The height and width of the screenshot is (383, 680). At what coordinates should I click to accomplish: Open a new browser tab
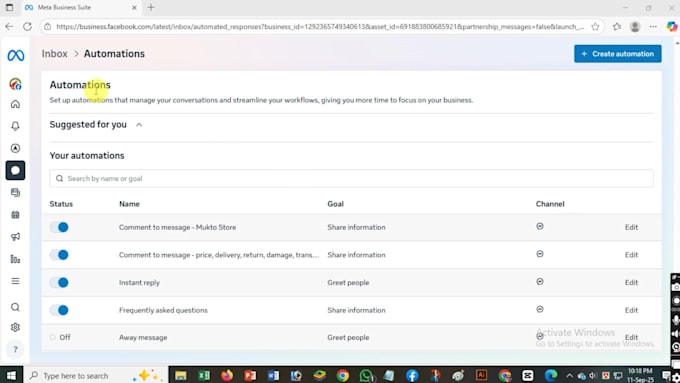151,7
